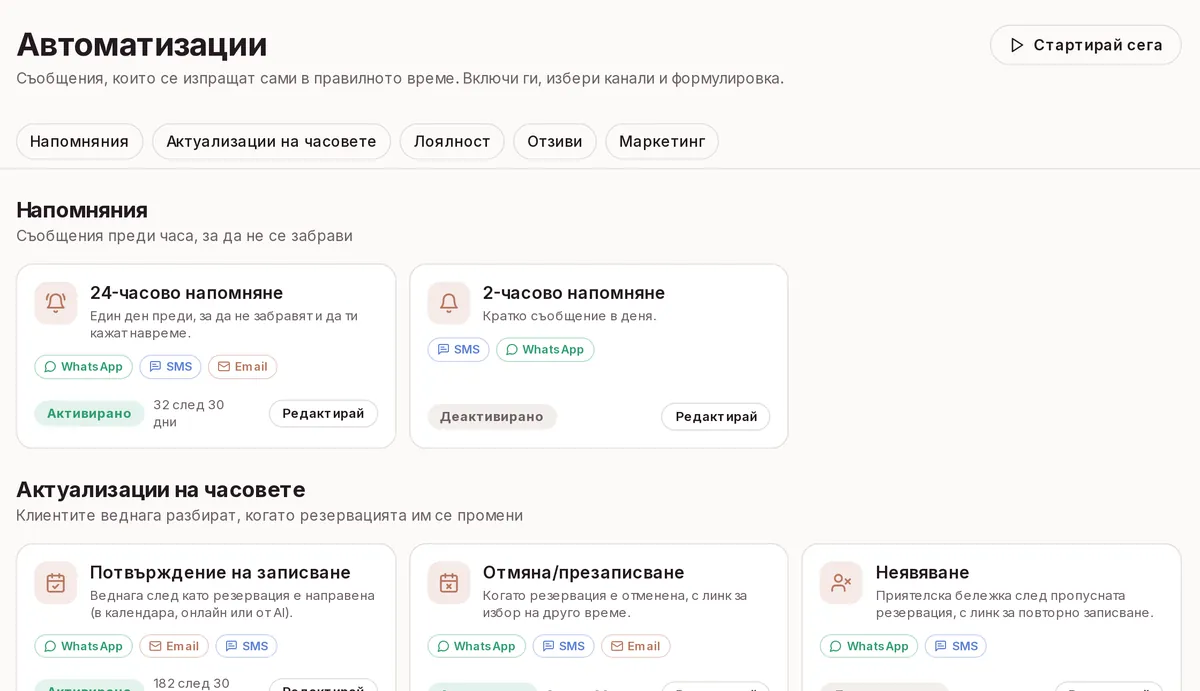1200x691 pixels.
Task: Click the Потвърждение на записване title
Action: coord(220,573)
